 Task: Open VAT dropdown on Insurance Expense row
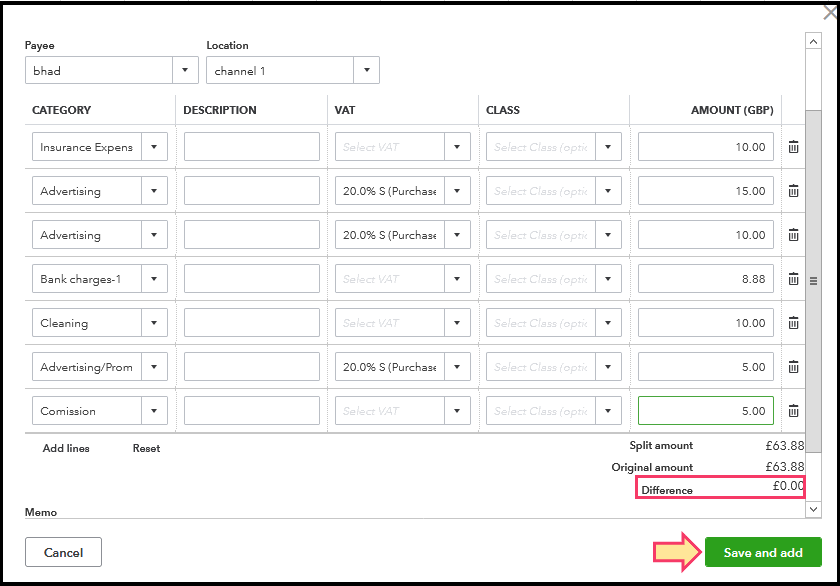click(457, 147)
